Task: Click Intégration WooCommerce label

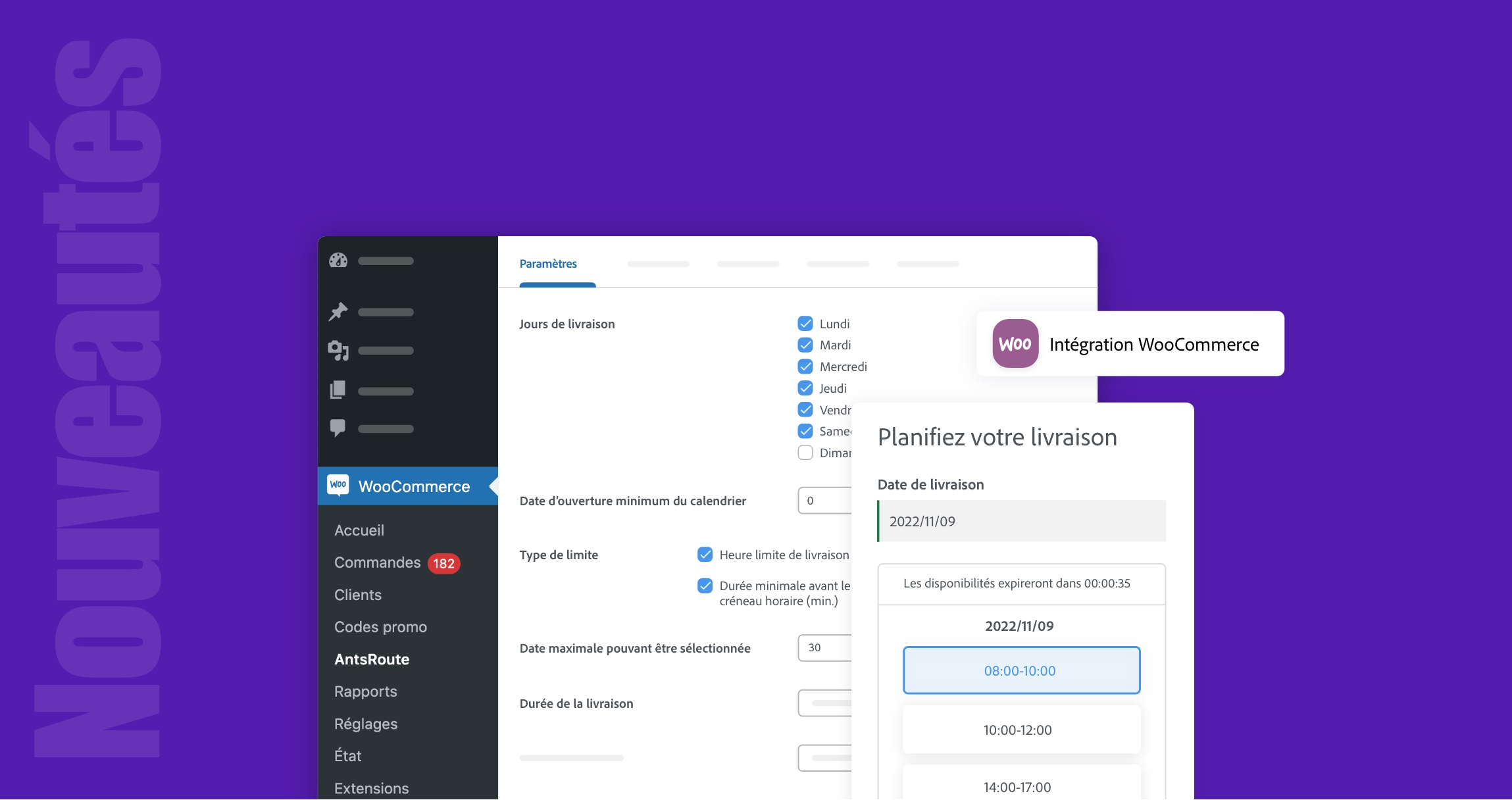Action: [x=1154, y=344]
